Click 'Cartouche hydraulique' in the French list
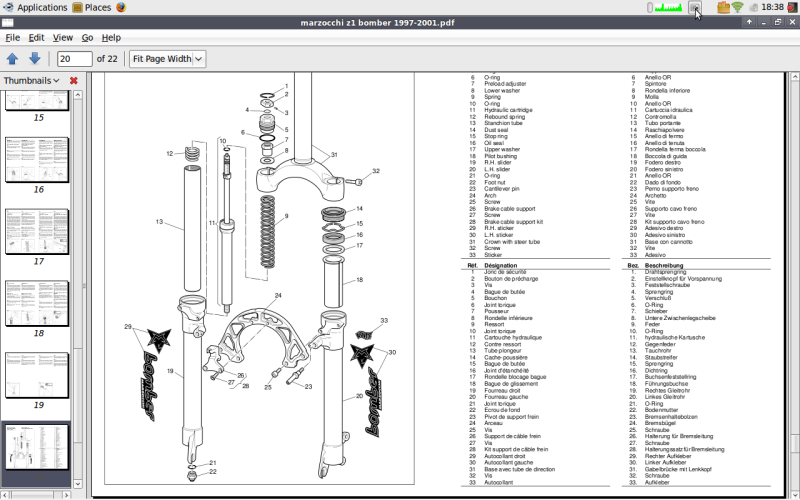The image size is (800, 500). pyautogui.click(x=513, y=338)
